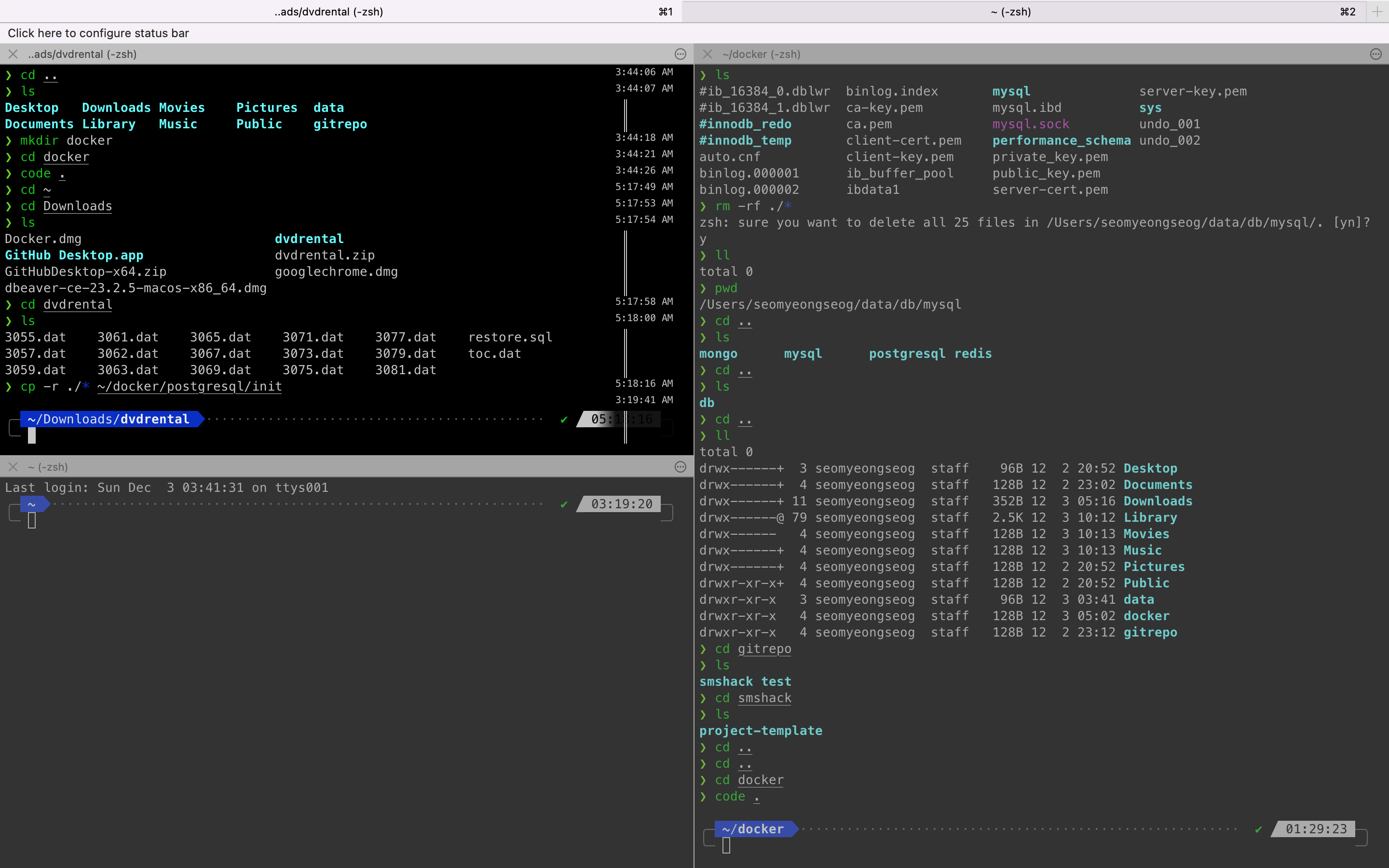Switch to the ~ (-zsh) tab
The image size is (1389, 868).
pos(1010,12)
